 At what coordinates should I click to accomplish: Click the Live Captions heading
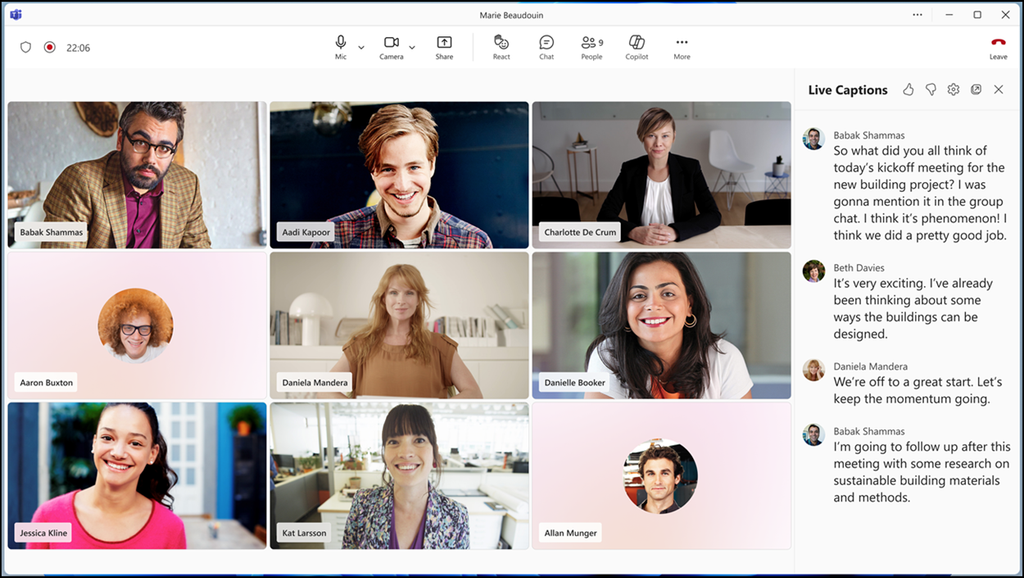pyautogui.click(x=848, y=90)
